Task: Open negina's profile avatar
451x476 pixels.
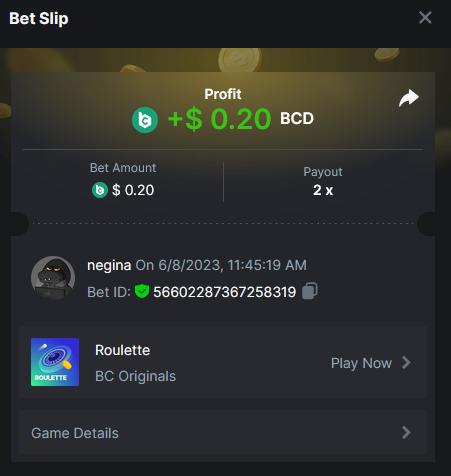Action: tap(53, 278)
